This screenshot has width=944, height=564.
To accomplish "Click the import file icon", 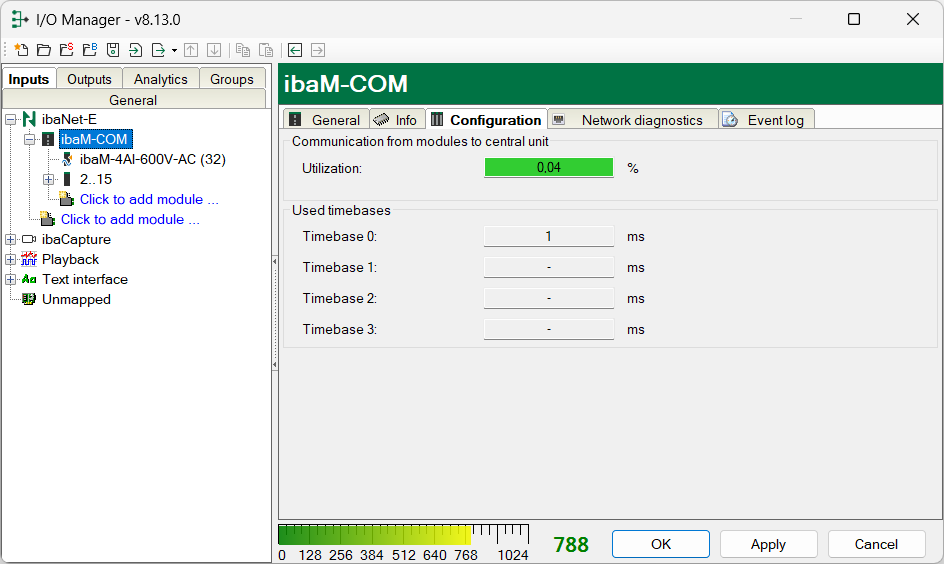I will (135, 50).
